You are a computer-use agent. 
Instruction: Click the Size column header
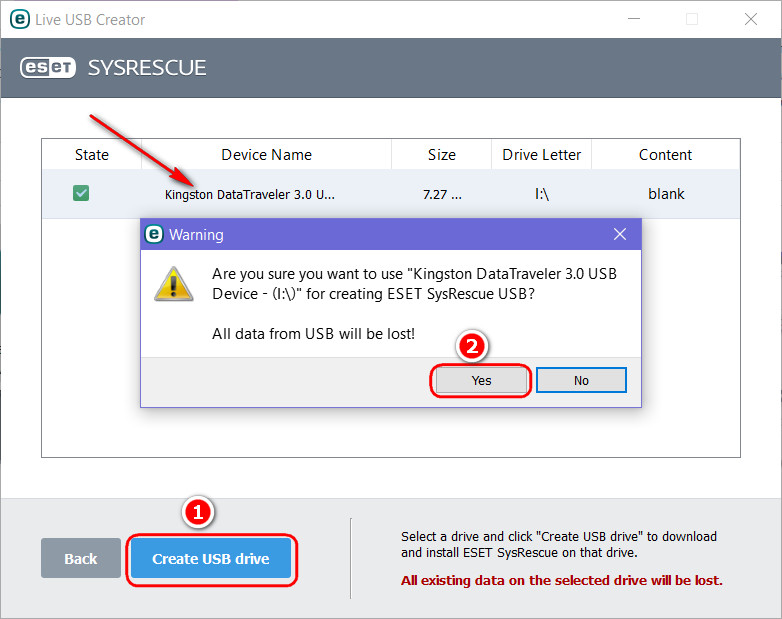click(x=441, y=155)
